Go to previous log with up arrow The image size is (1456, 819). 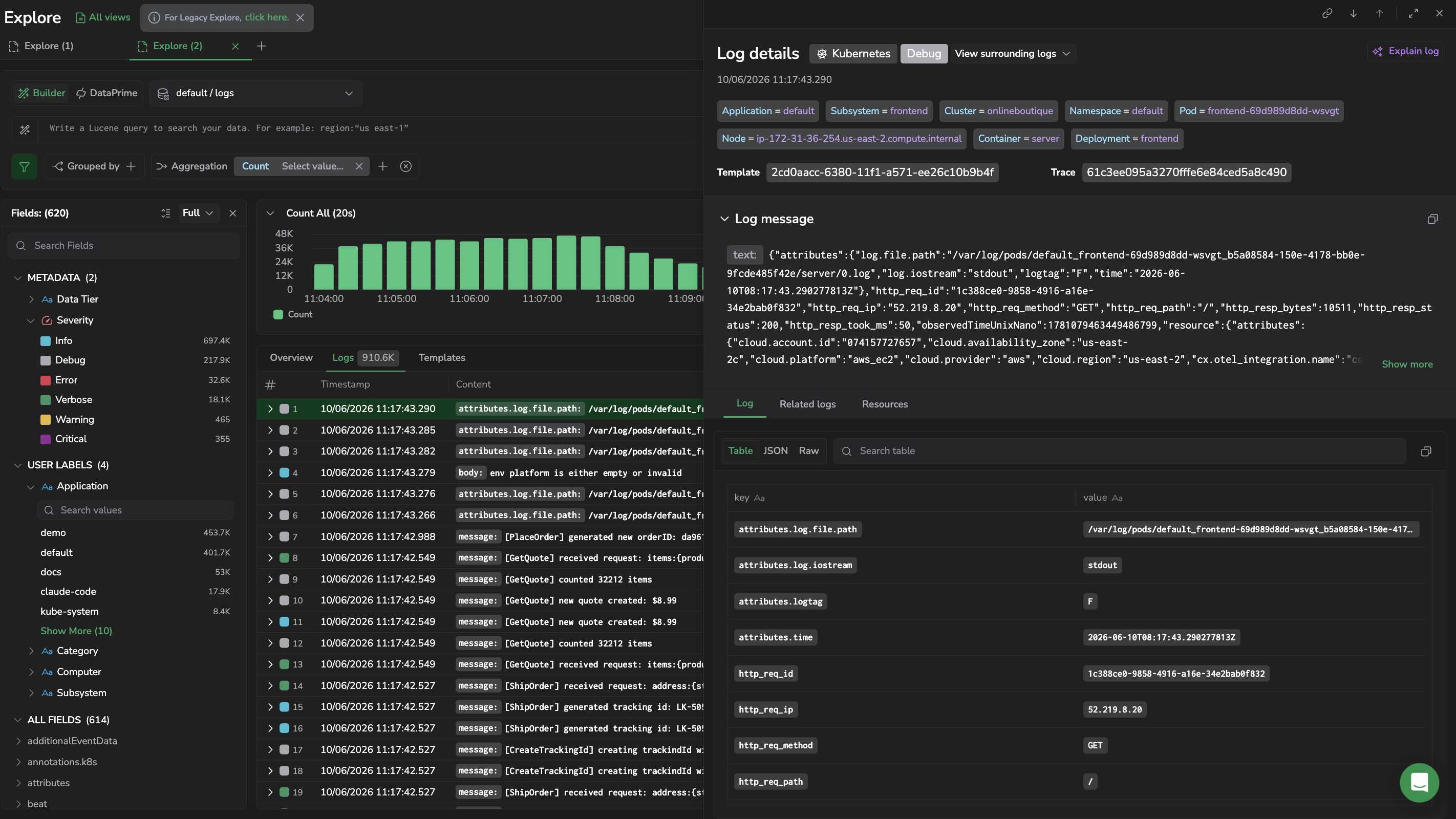pyautogui.click(x=1379, y=13)
